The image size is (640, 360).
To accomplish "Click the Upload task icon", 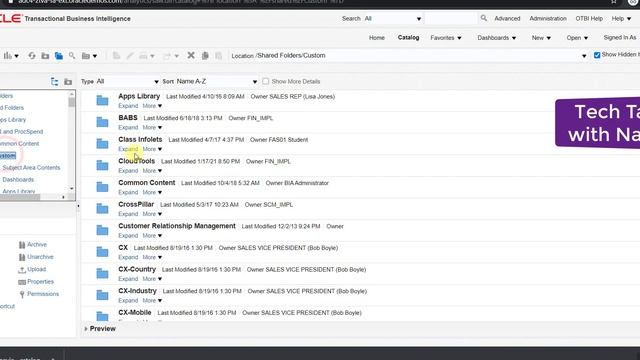I will (22, 270).
